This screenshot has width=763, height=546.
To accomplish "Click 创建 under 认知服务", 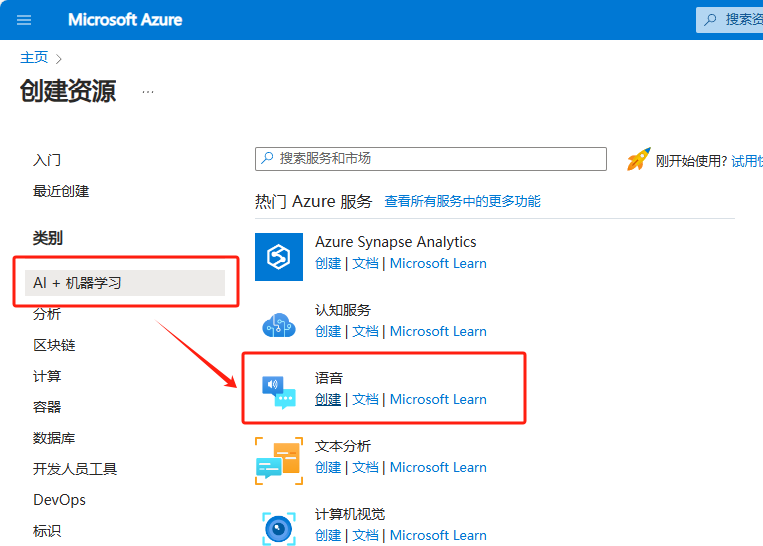I will coord(328,331).
